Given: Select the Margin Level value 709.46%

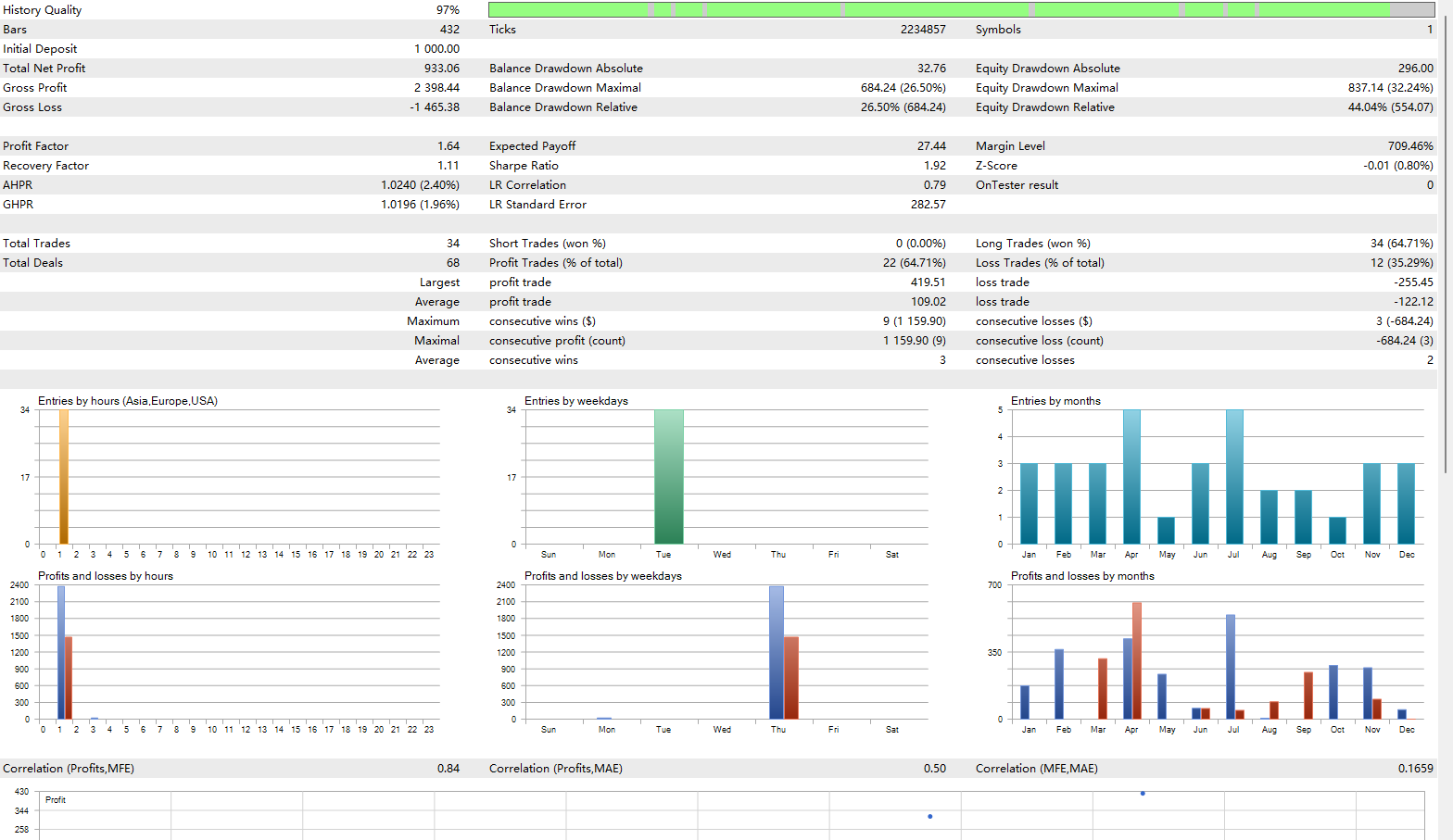Looking at the screenshot, I should (1410, 145).
